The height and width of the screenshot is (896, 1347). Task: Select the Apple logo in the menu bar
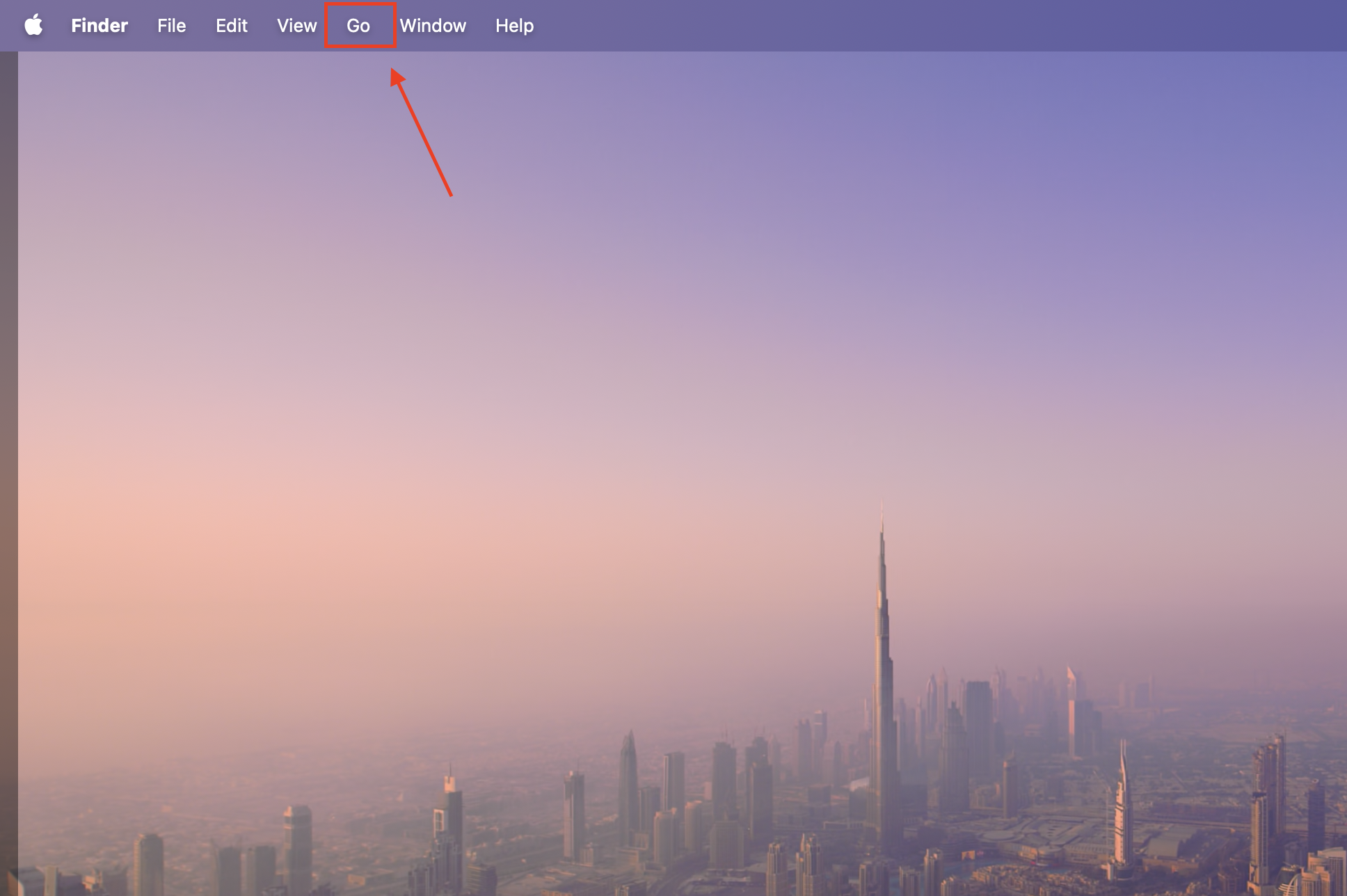[x=33, y=26]
